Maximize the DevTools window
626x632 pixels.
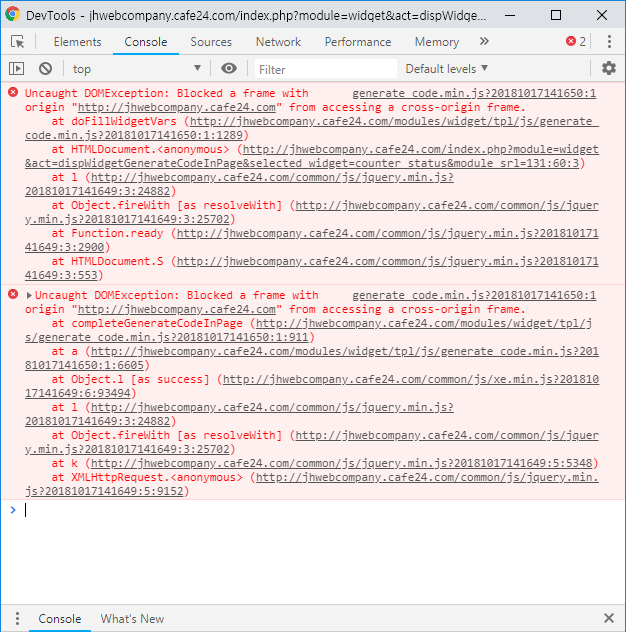[x=556, y=15]
